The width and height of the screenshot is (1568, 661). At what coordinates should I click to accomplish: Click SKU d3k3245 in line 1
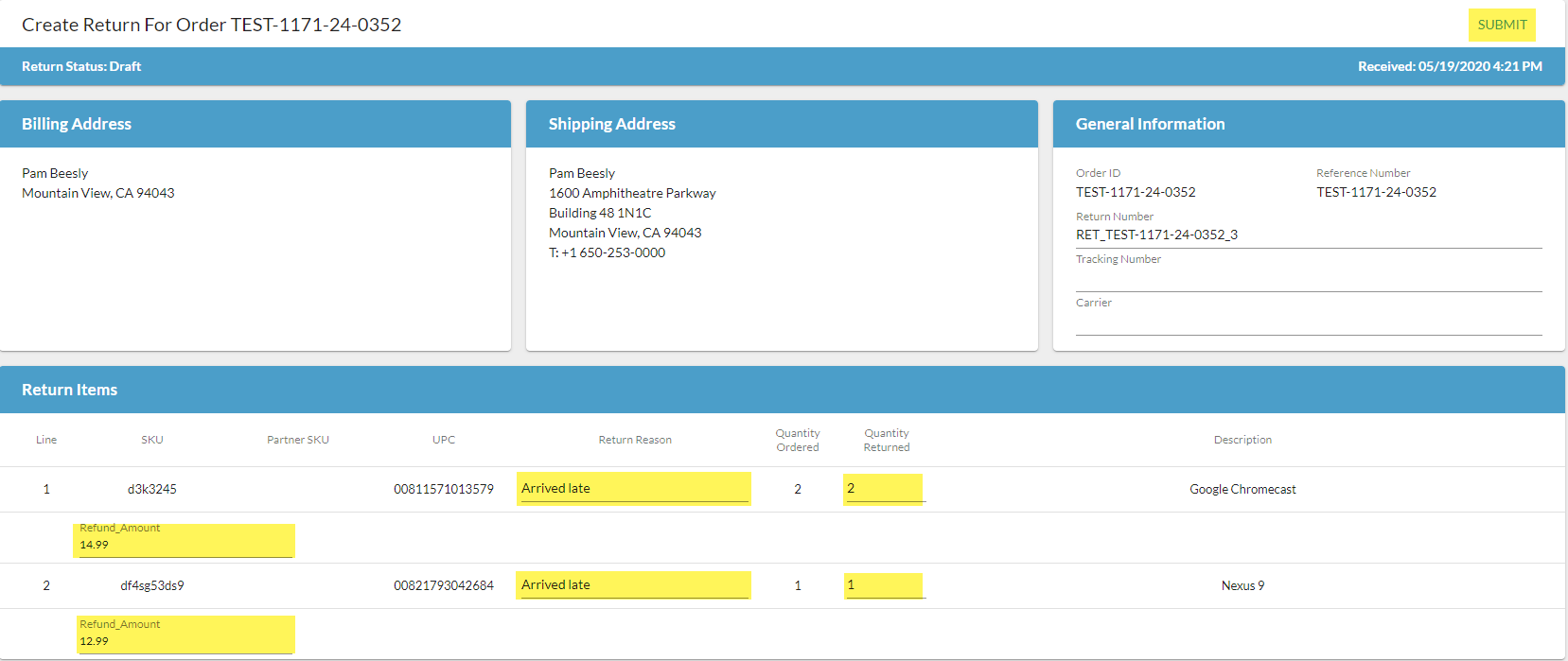point(152,489)
